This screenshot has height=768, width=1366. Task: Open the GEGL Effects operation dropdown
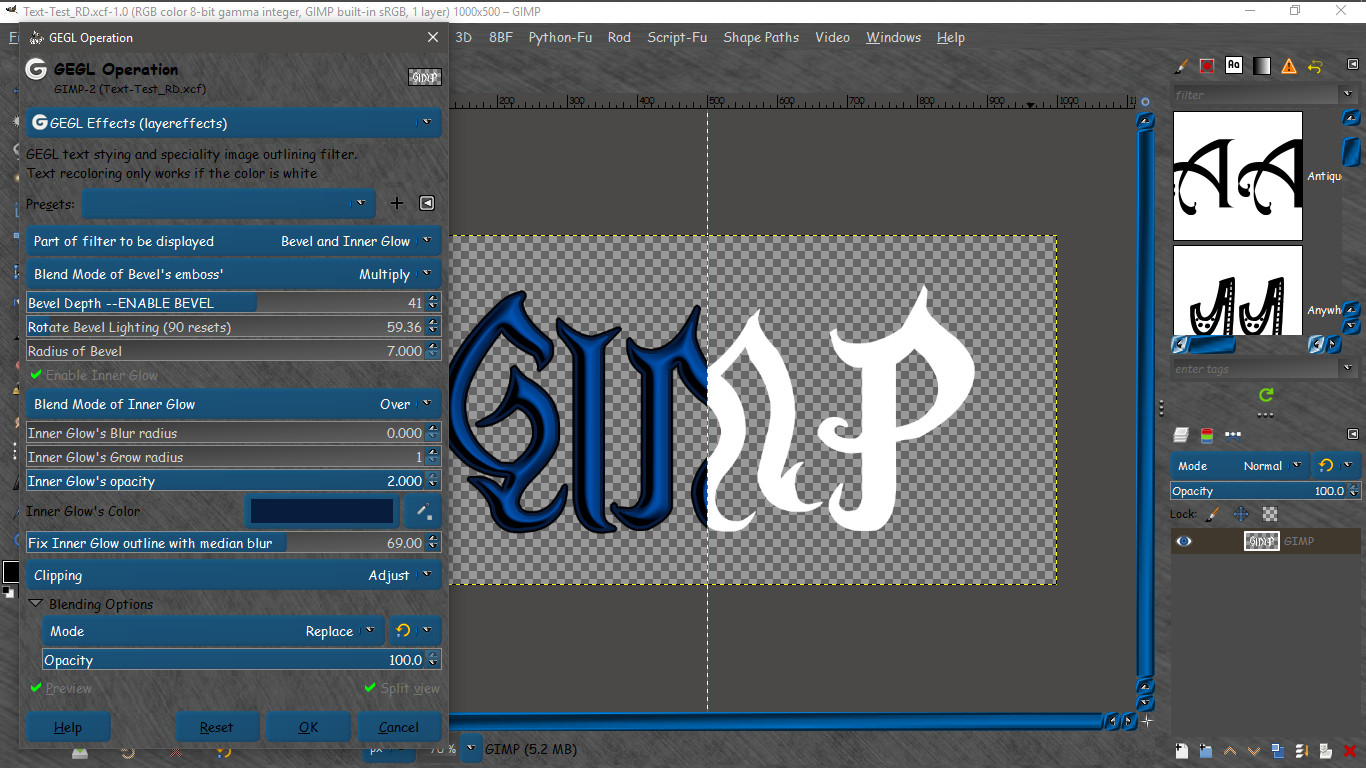click(233, 123)
